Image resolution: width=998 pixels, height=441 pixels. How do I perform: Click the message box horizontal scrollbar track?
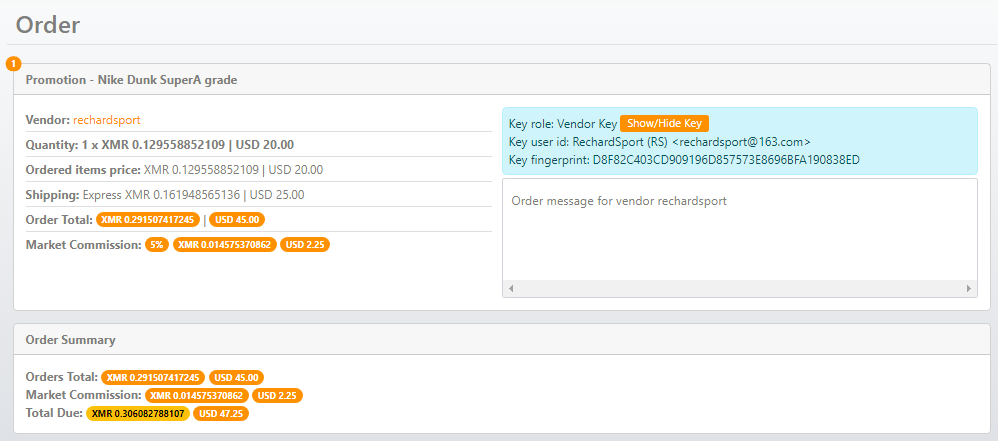[x=740, y=289]
